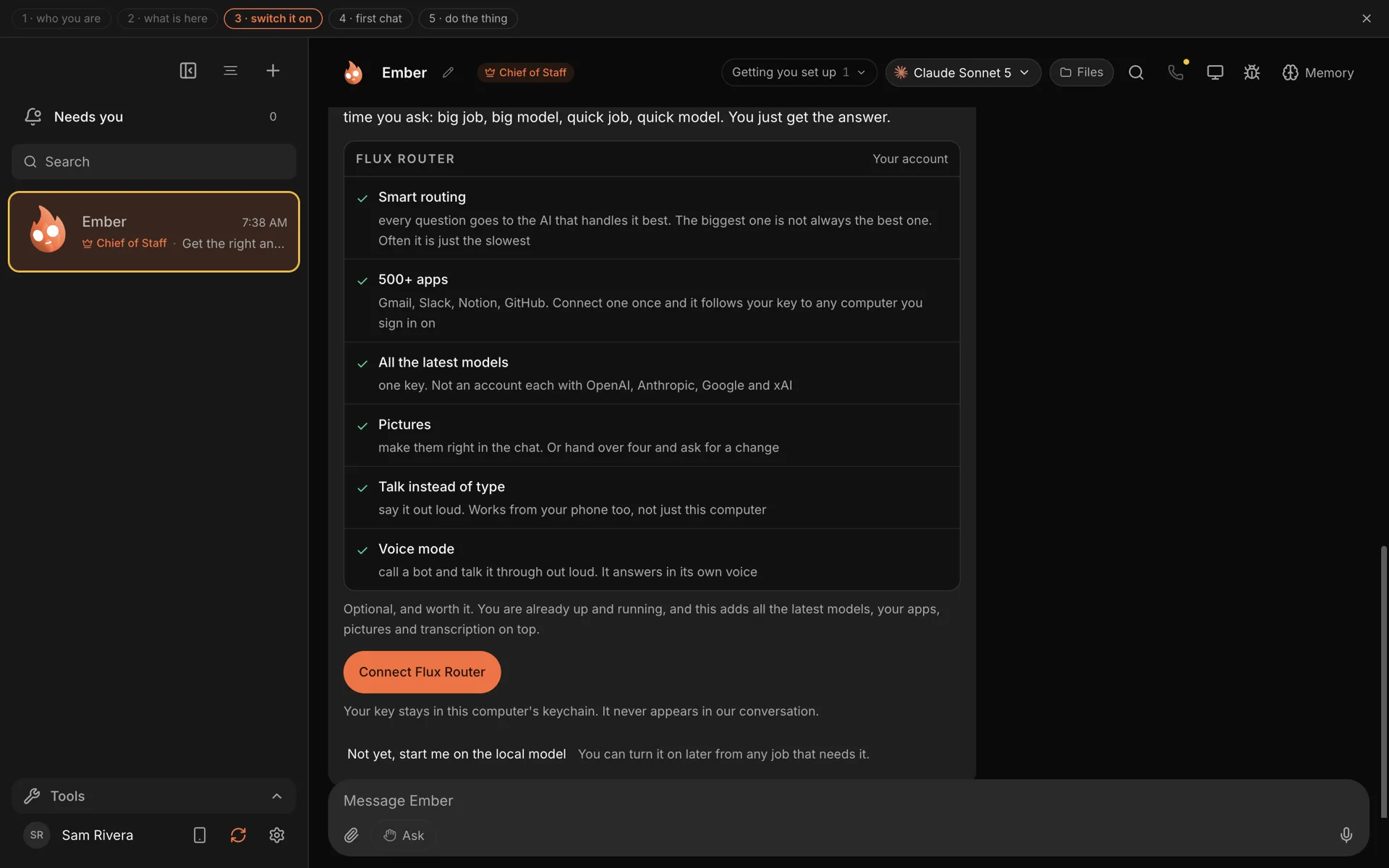Collapse the sidebar panel icon

click(x=188, y=70)
